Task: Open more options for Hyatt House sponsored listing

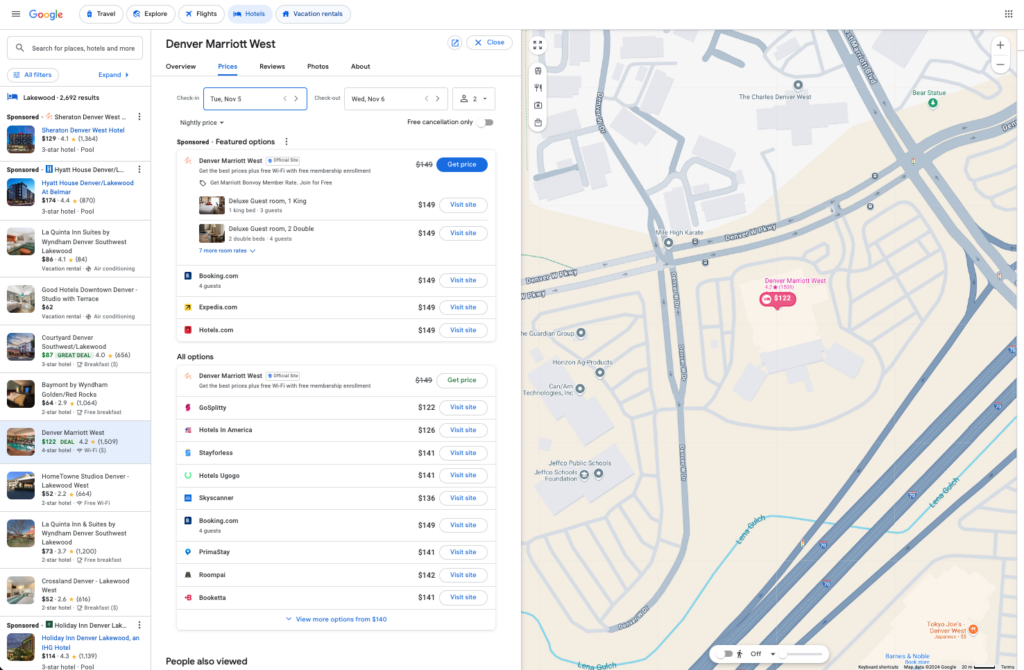Action: (x=139, y=169)
